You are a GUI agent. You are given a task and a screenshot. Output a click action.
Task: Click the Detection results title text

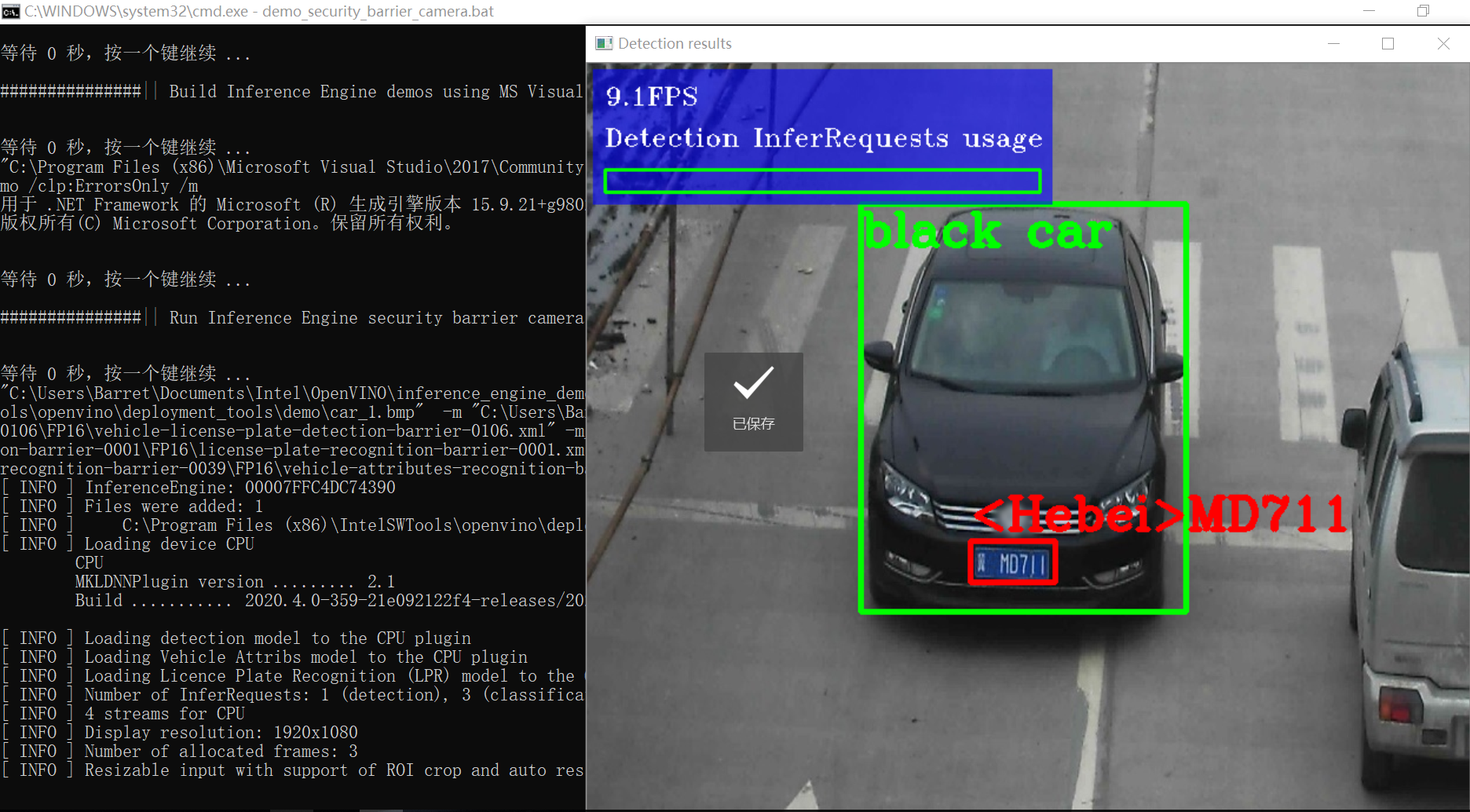point(675,44)
